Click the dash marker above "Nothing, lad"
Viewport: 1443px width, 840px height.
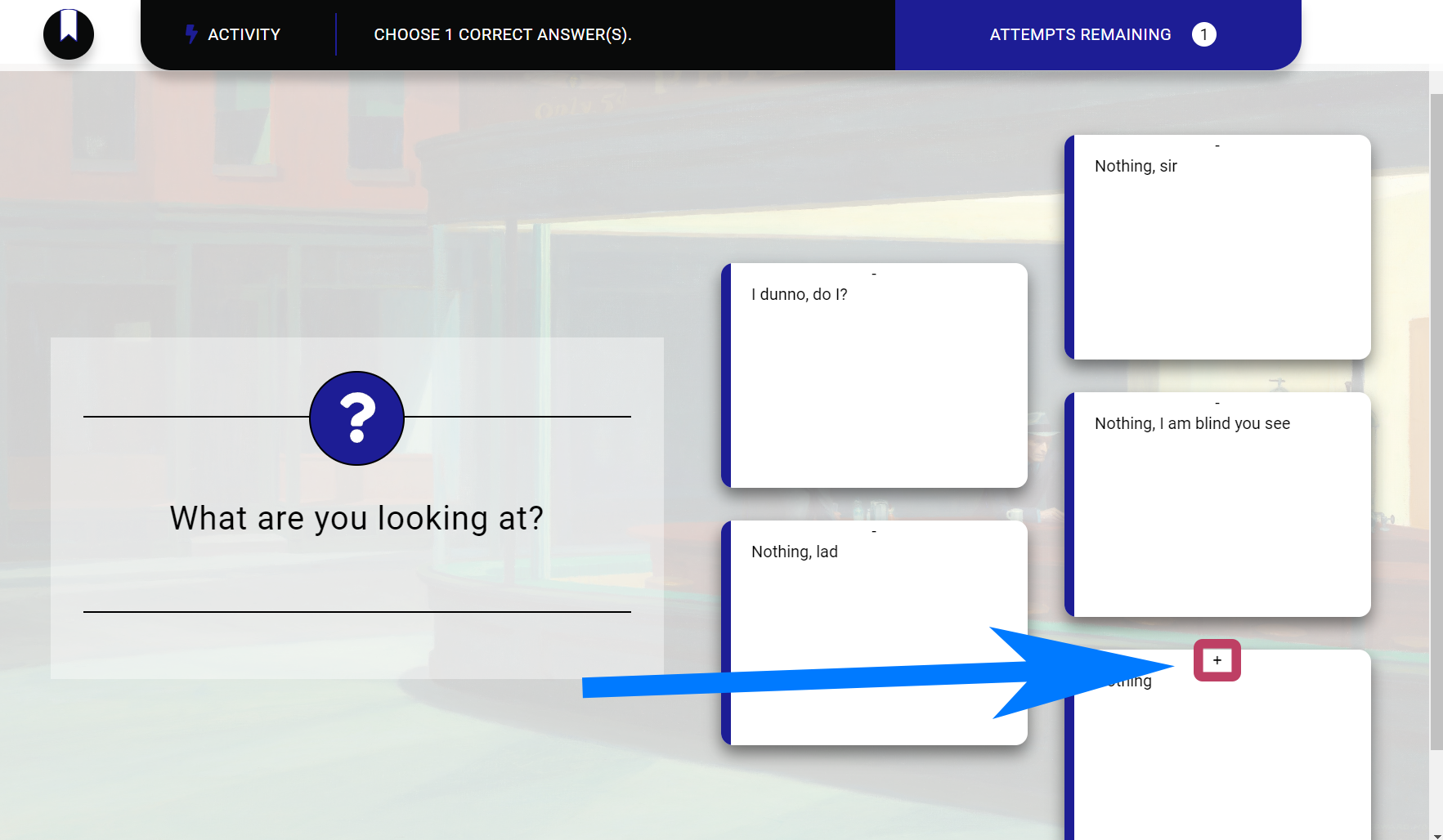tap(874, 532)
